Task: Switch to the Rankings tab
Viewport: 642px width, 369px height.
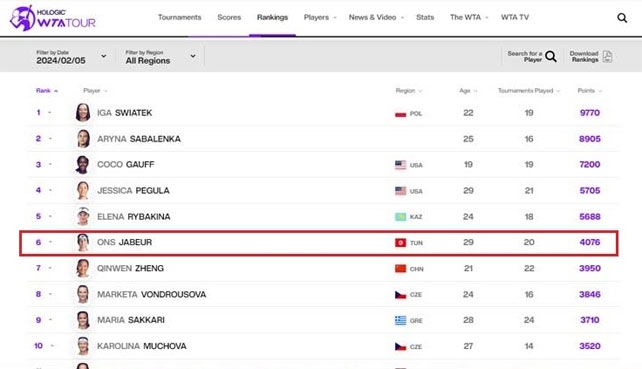Action: tap(272, 17)
